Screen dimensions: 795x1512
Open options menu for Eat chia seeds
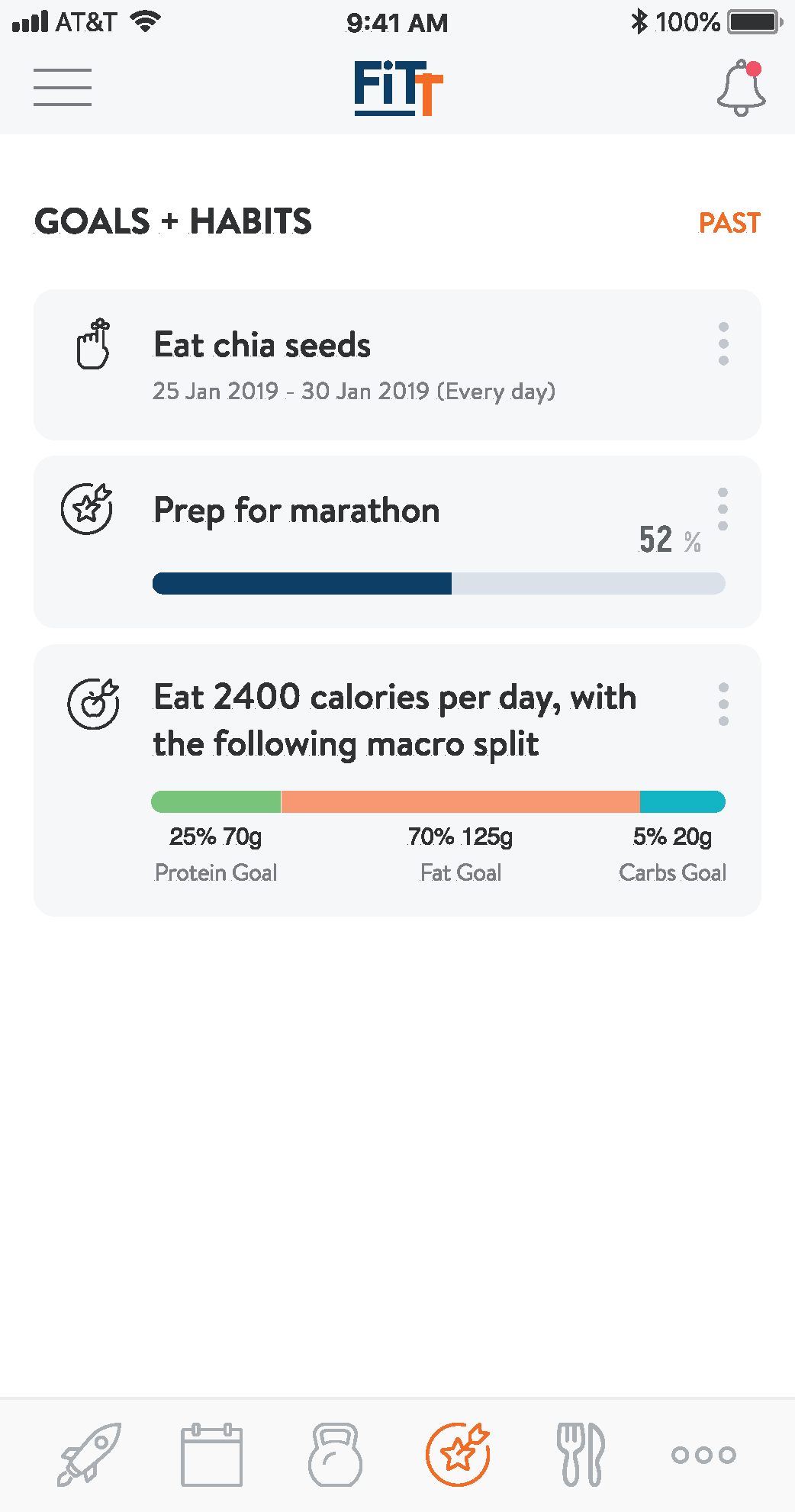(x=723, y=343)
